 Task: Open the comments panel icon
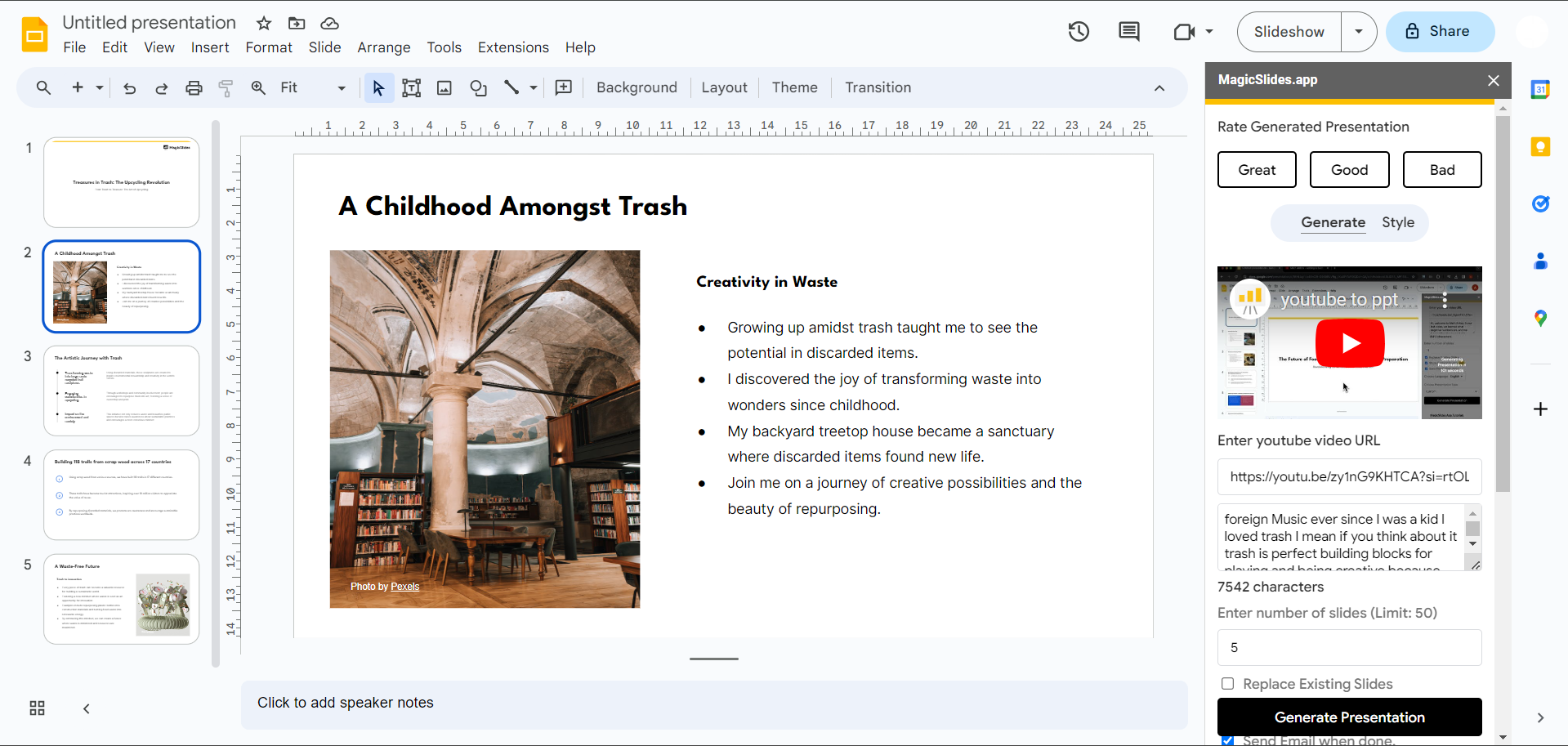(x=1128, y=32)
